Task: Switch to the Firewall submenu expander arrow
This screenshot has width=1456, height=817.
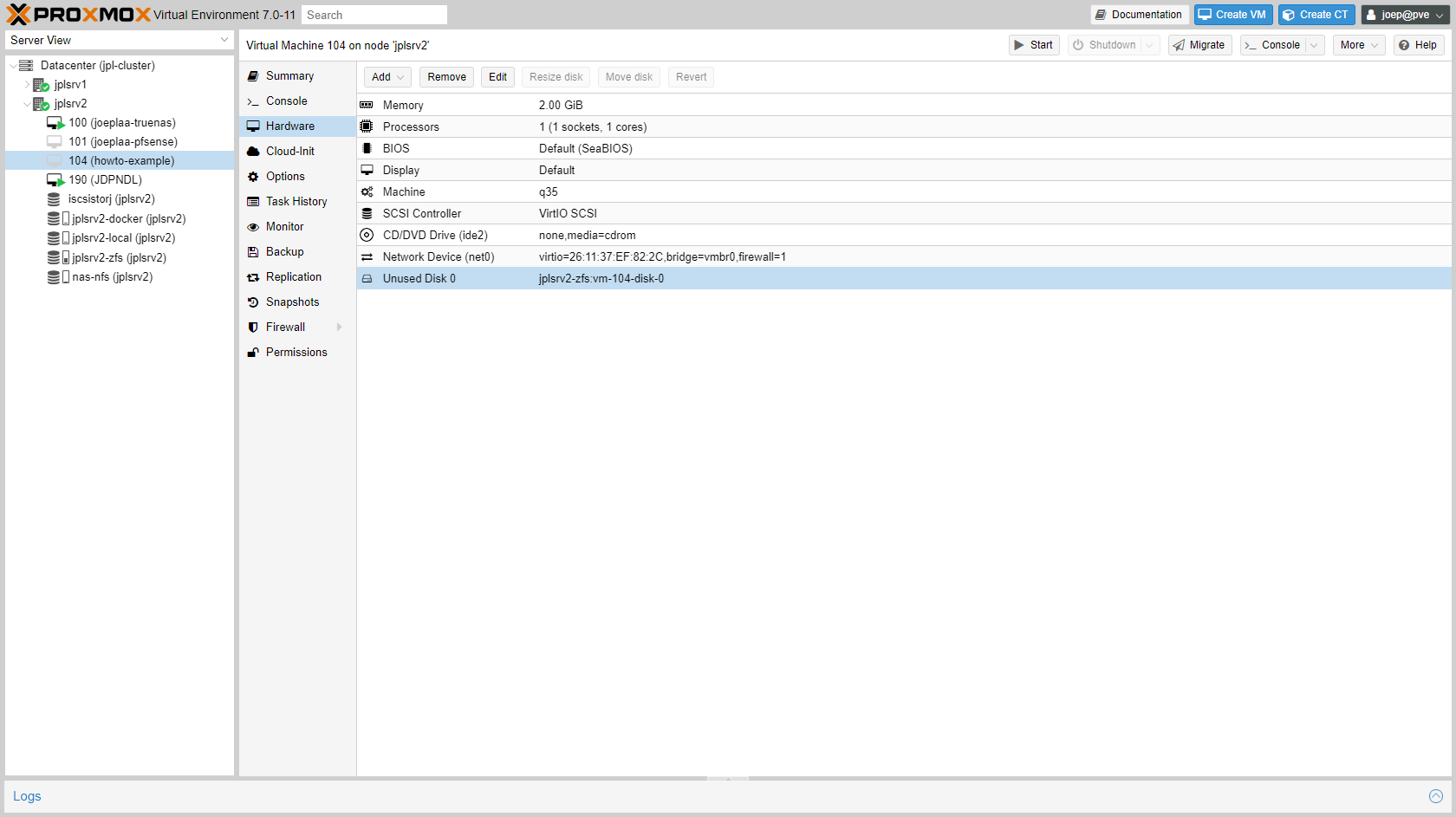Action: pyautogui.click(x=340, y=327)
